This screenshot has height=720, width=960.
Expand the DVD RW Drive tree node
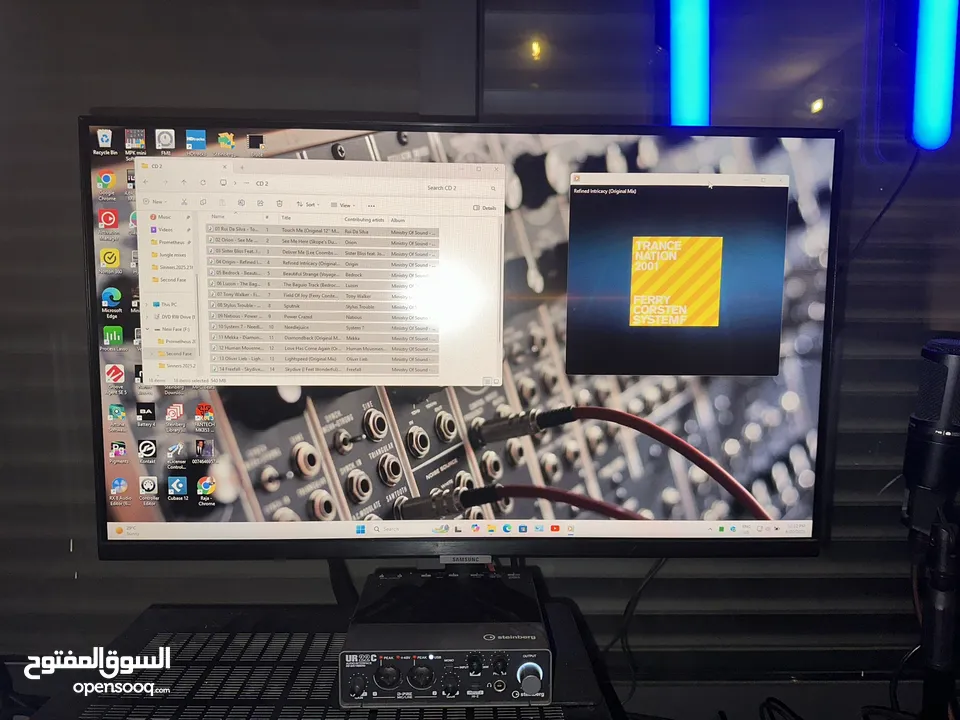point(148,317)
